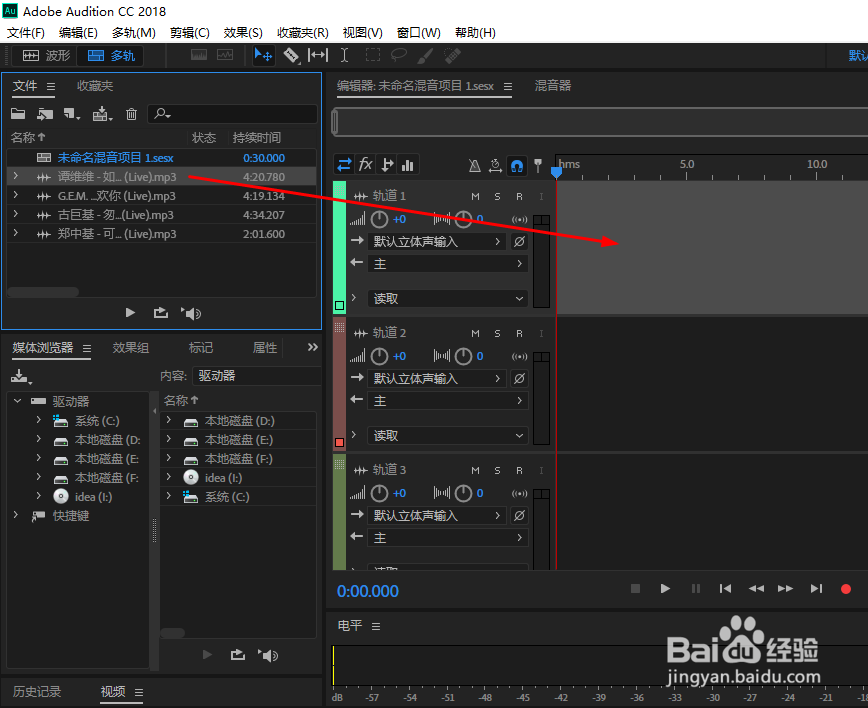Click the main transport Play button
868x708 pixels.
pyautogui.click(x=665, y=588)
